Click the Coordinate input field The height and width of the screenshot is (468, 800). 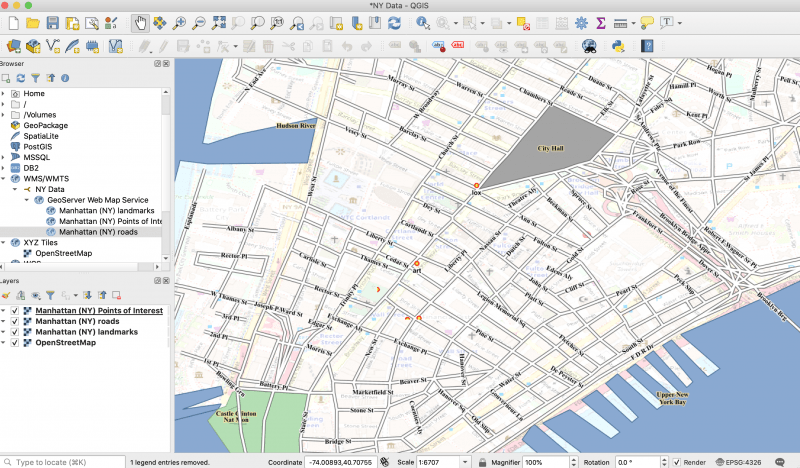[x=340, y=462]
